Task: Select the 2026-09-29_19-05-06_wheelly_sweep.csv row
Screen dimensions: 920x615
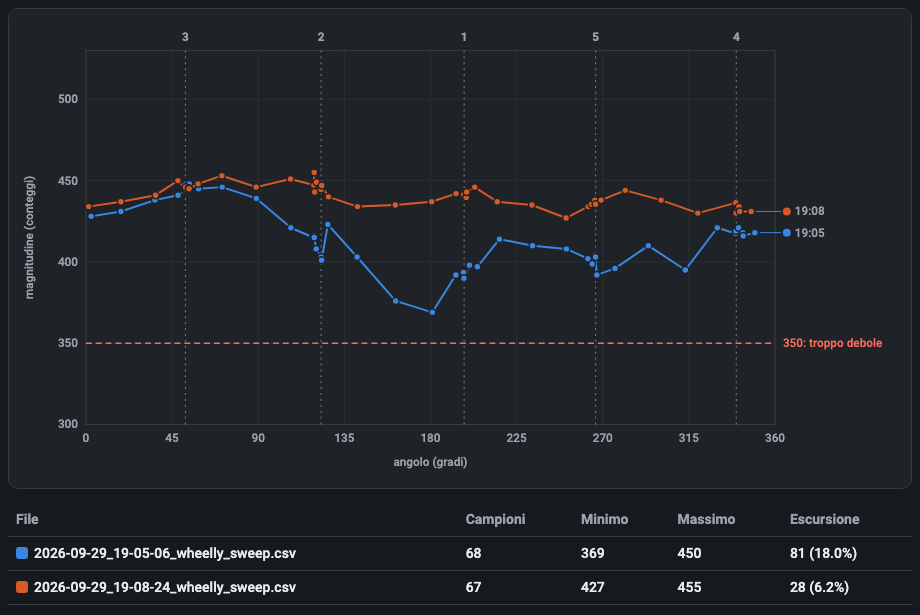Action: pyautogui.click(x=459, y=553)
